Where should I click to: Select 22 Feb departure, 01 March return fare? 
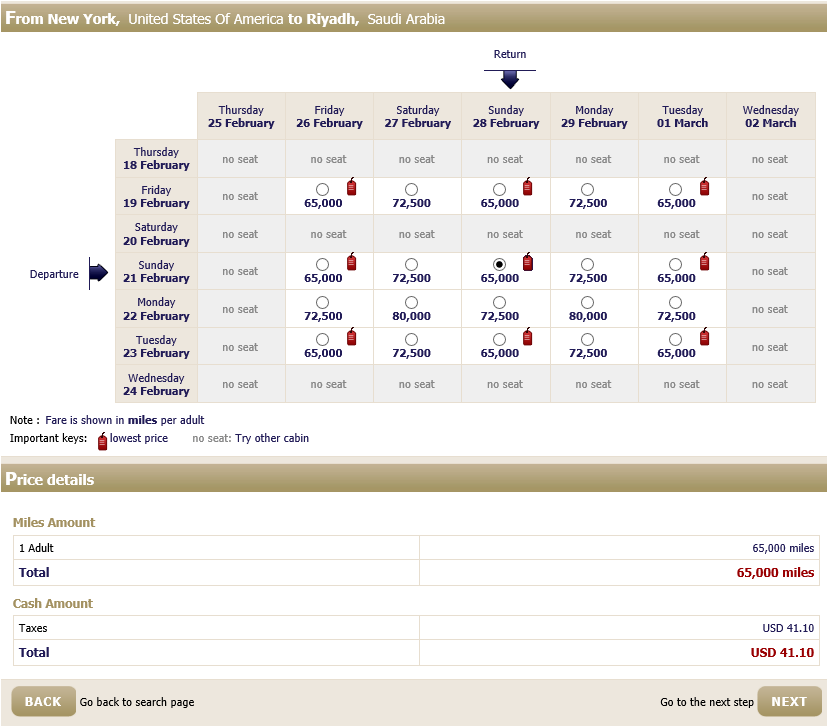pos(675,302)
